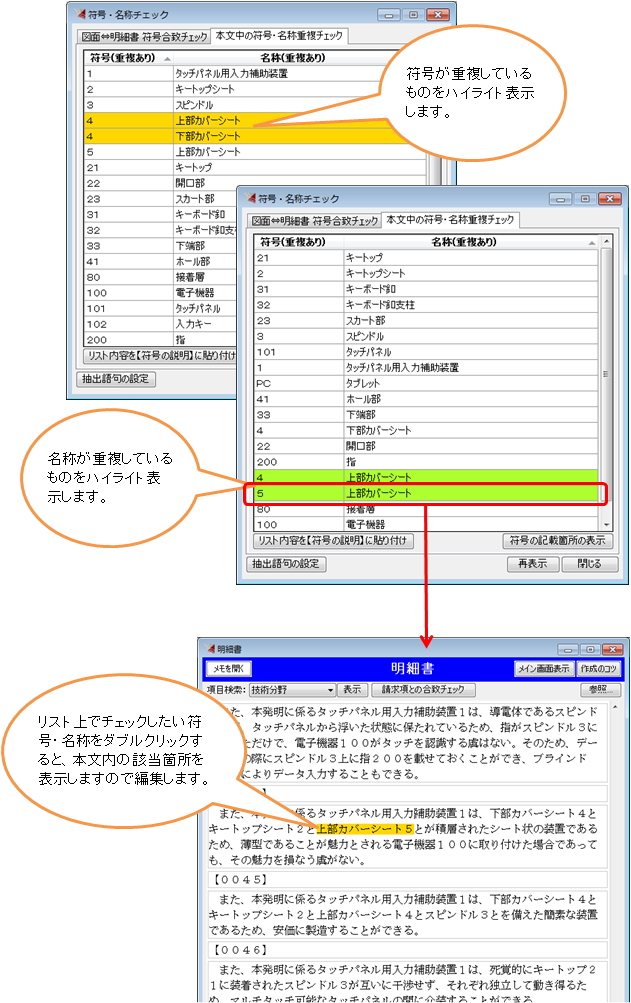
Task: Open 抽出語句の設定 in front window
Action: 285,564
